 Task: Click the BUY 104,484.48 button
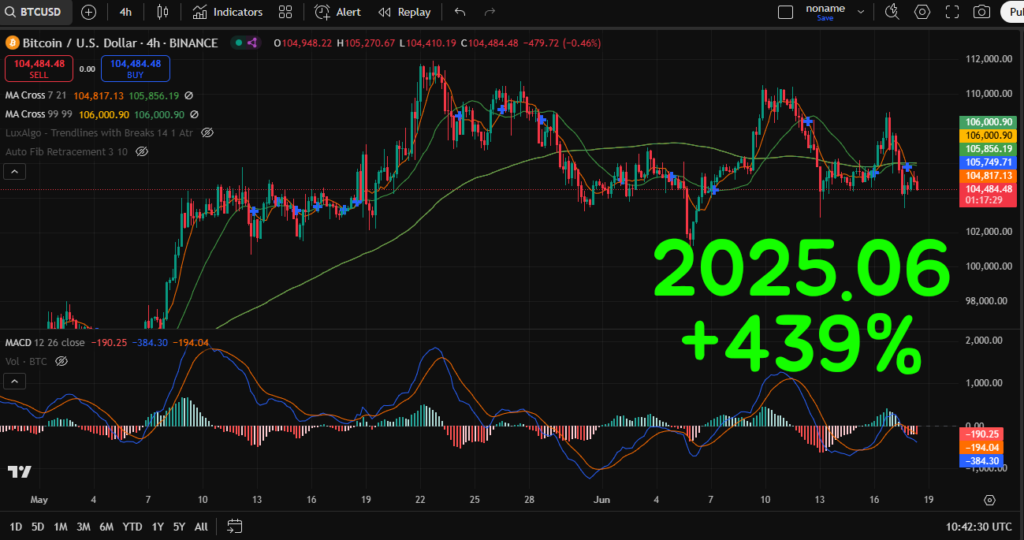[135, 69]
